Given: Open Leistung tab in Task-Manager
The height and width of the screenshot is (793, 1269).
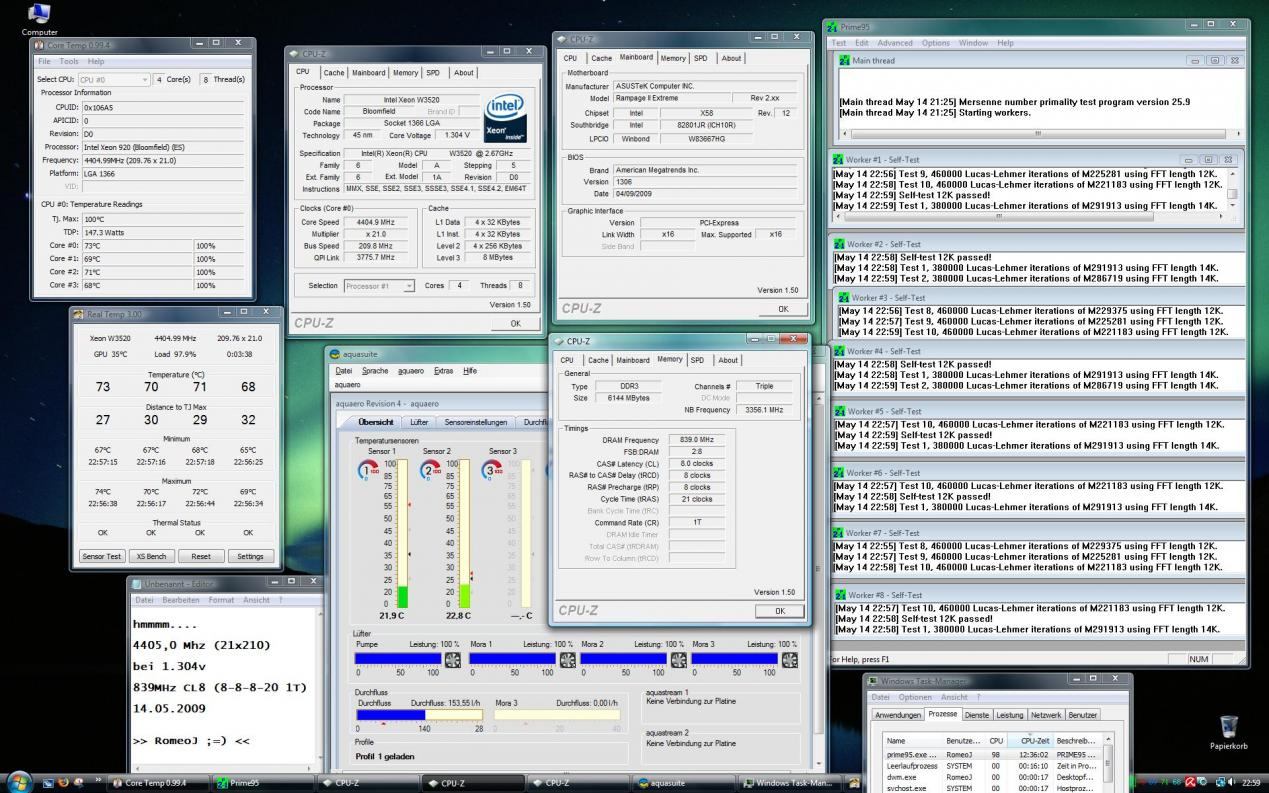Looking at the screenshot, I should [x=1009, y=715].
